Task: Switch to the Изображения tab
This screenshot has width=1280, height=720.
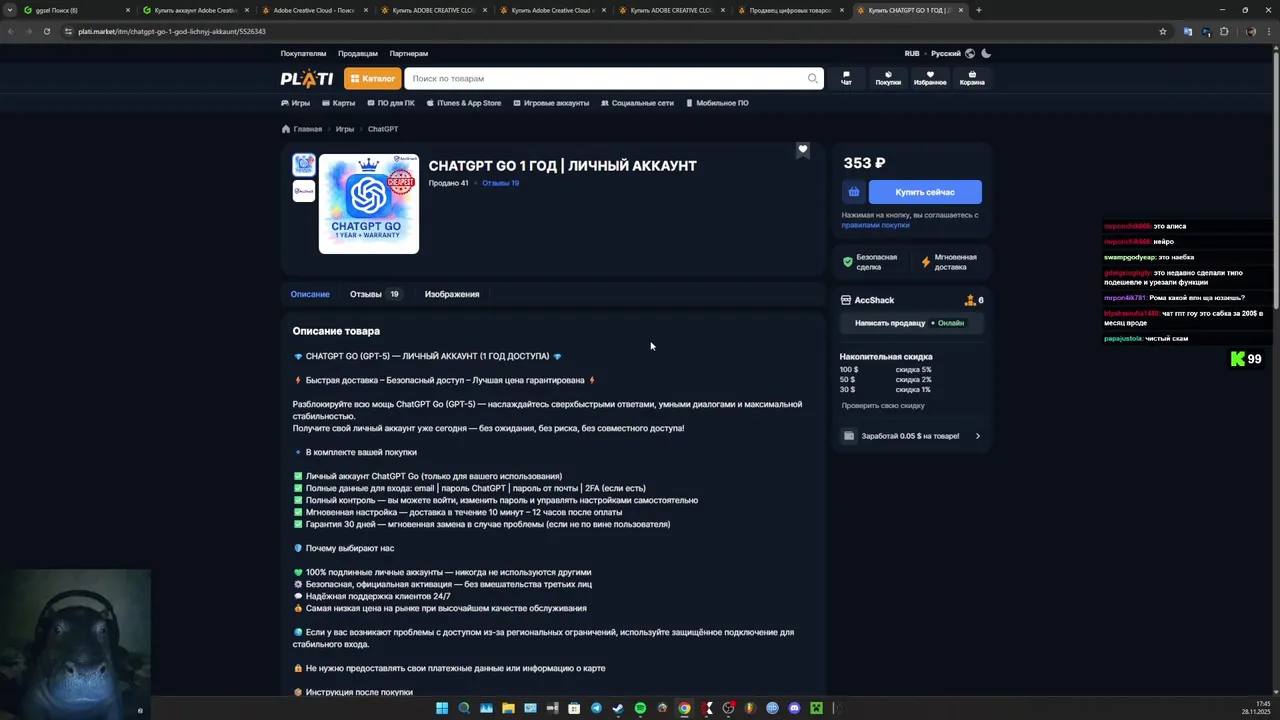Action: click(452, 294)
